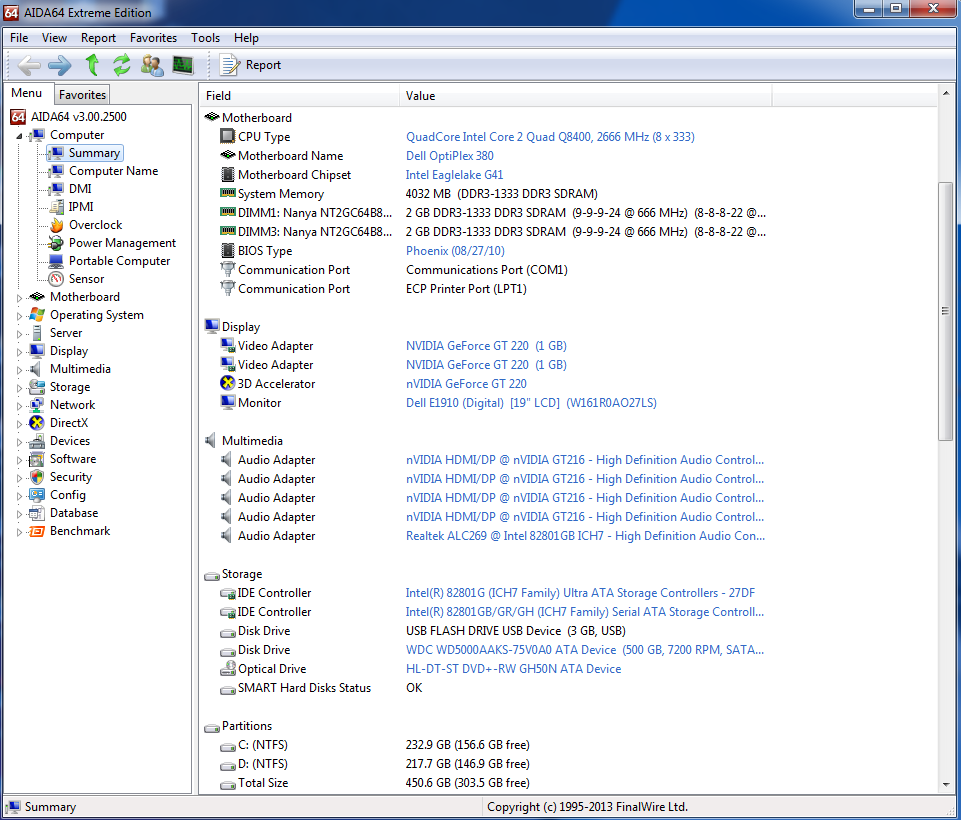The height and width of the screenshot is (820, 961).
Task: Expand the Multimedia tree node
Action: coord(19,370)
